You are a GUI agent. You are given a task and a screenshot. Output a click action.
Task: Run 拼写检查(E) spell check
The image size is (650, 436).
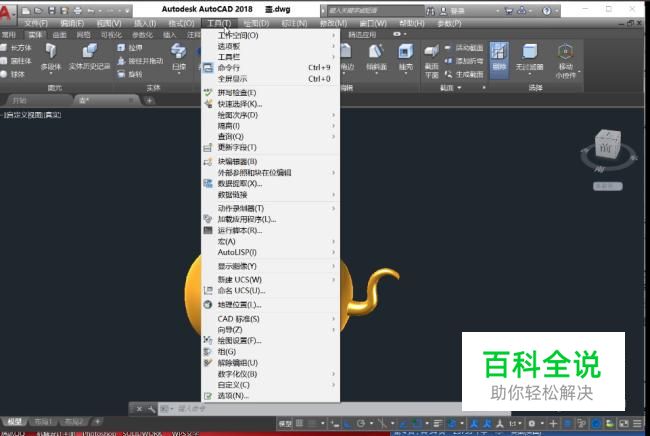(x=270, y=92)
